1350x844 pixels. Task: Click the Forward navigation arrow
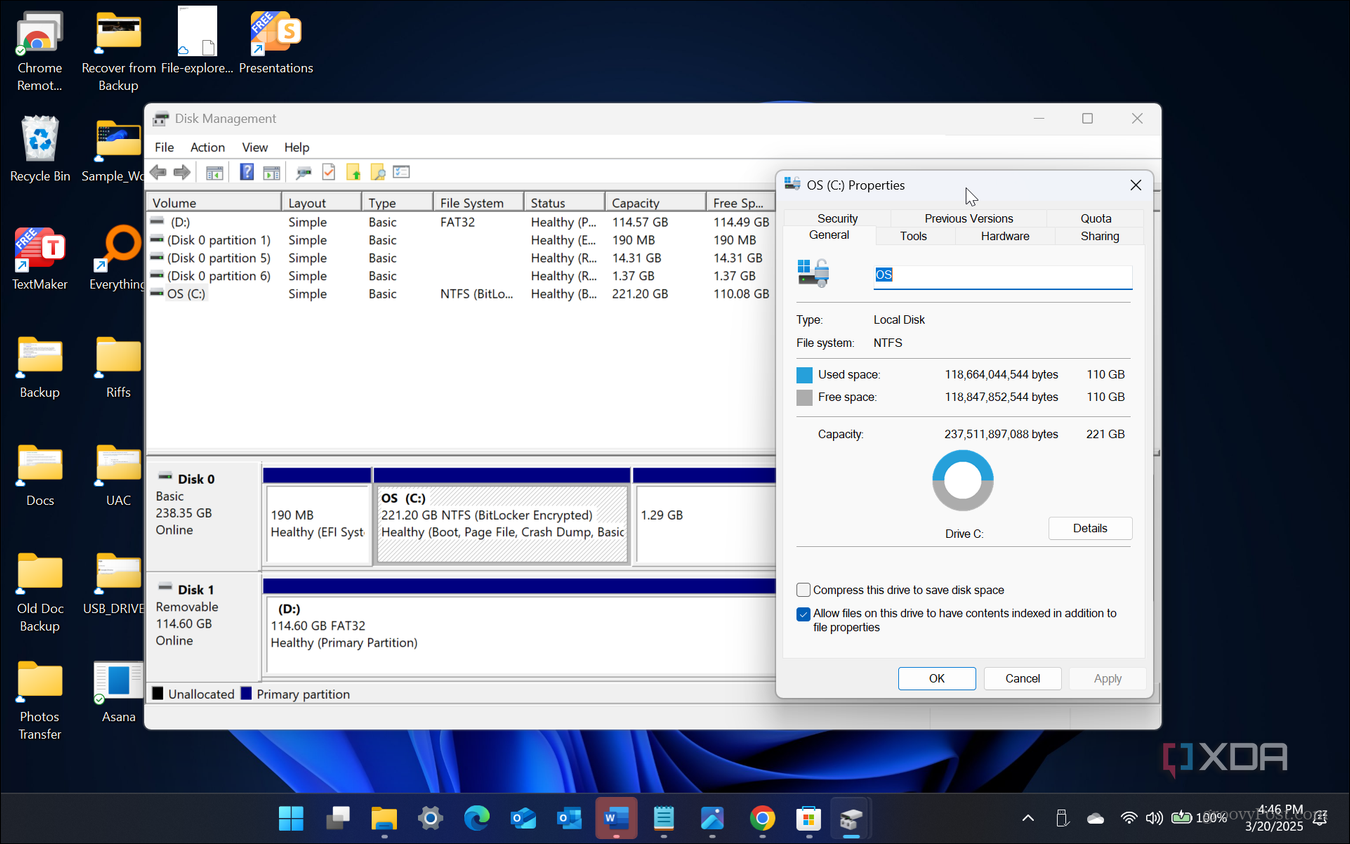click(181, 172)
